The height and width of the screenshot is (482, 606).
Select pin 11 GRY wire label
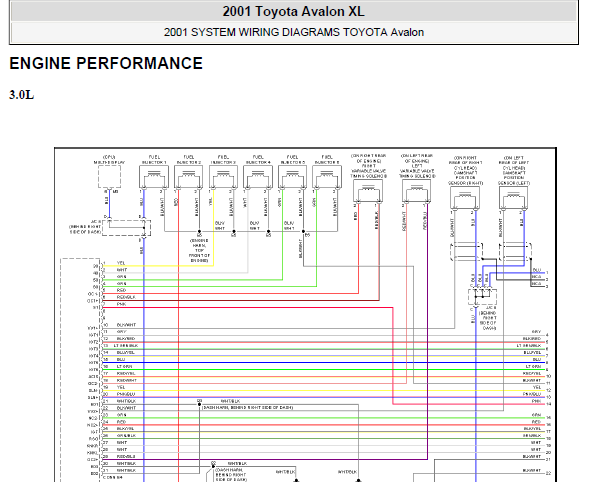pyautogui.click(x=121, y=332)
